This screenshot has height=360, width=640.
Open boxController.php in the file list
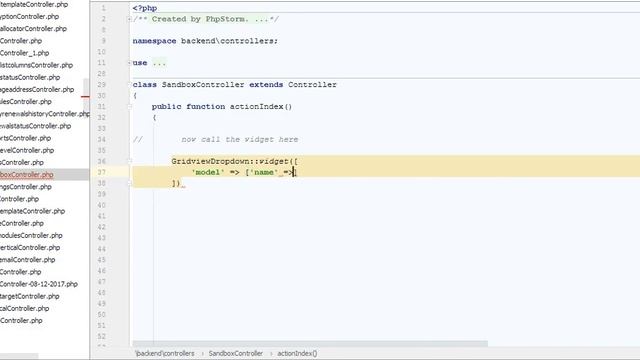(27, 175)
